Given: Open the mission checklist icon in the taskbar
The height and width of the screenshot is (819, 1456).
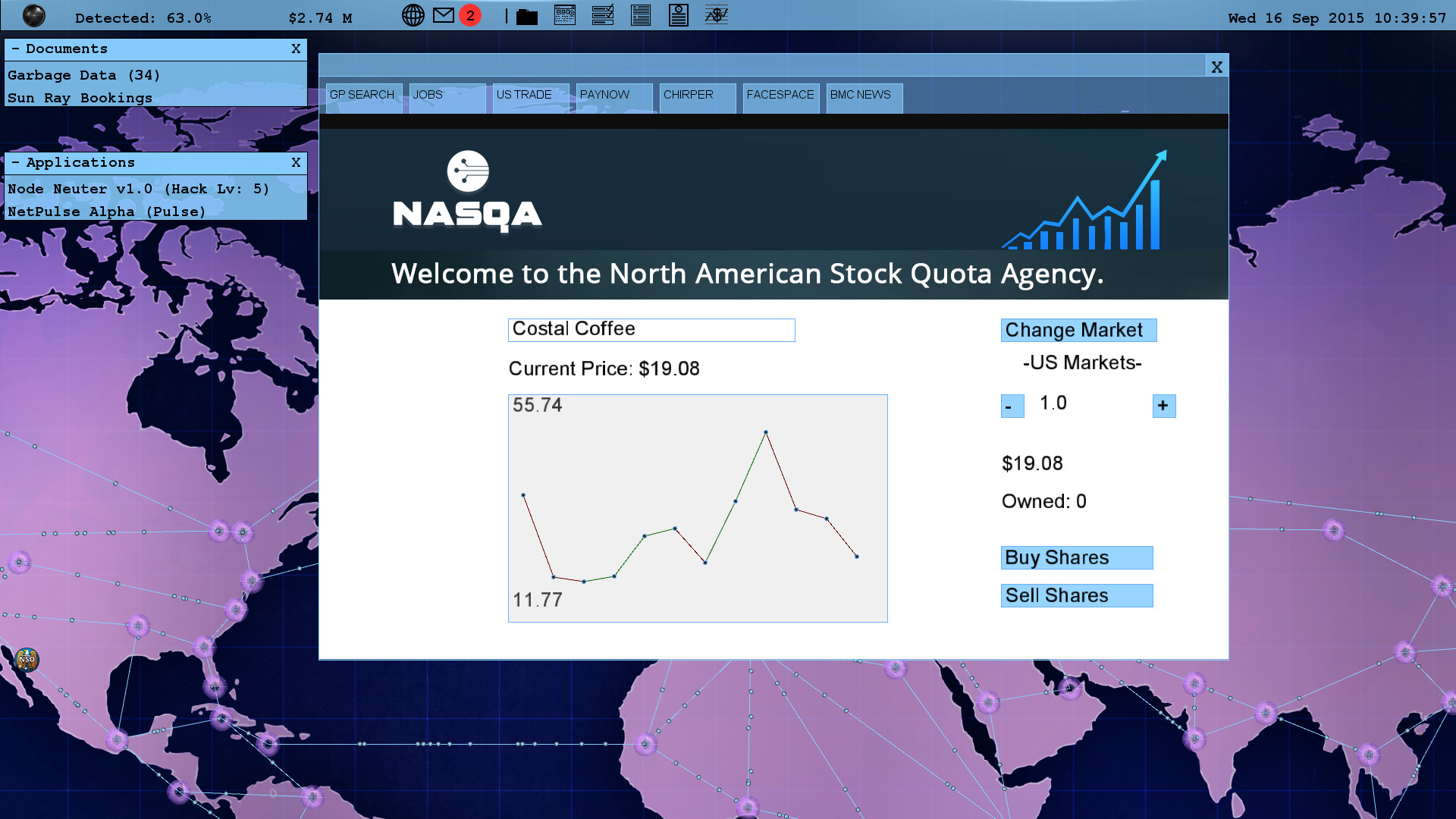Looking at the screenshot, I should click(603, 15).
